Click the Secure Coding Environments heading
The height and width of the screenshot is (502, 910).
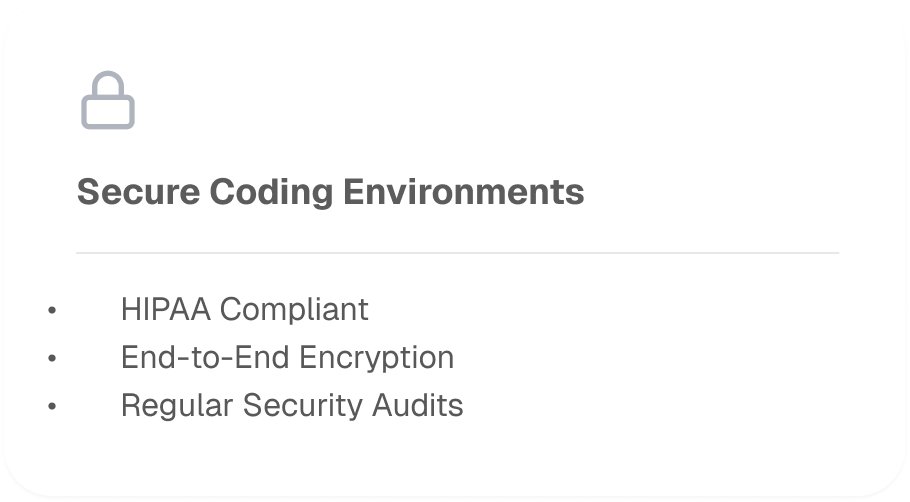click(330, 191)
